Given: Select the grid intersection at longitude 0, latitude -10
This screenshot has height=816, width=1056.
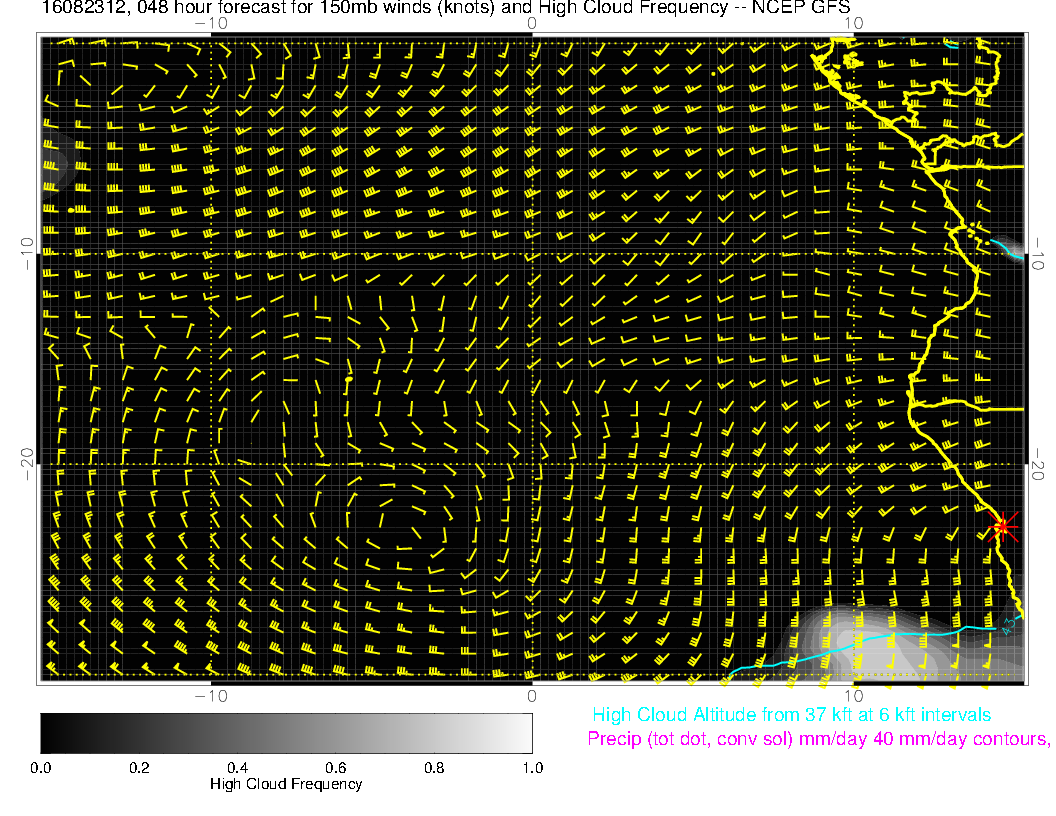Looking at the screenshot, I should (532, 252).
